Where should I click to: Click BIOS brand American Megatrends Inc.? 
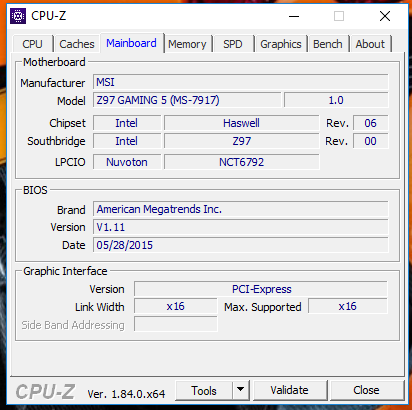pyautogui.click(x=241, y=209)
